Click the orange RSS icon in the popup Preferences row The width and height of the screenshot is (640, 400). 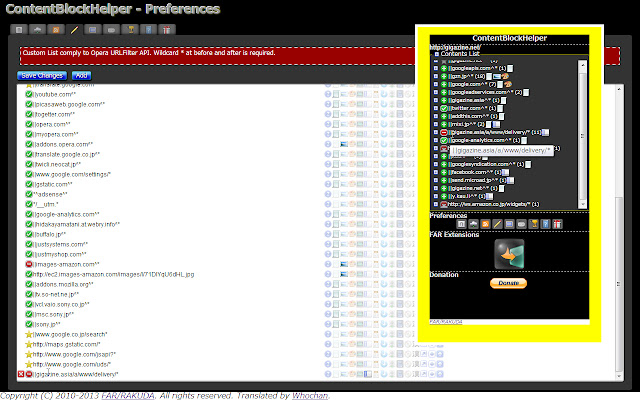(x=485, y=224)
